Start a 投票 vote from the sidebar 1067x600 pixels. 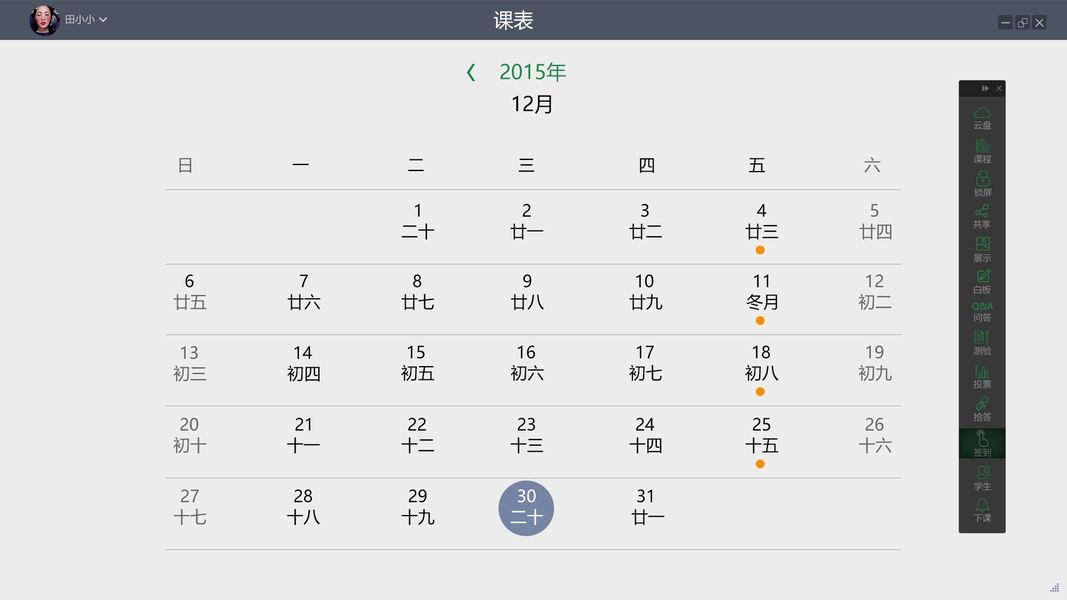click(x=982, y=376)
